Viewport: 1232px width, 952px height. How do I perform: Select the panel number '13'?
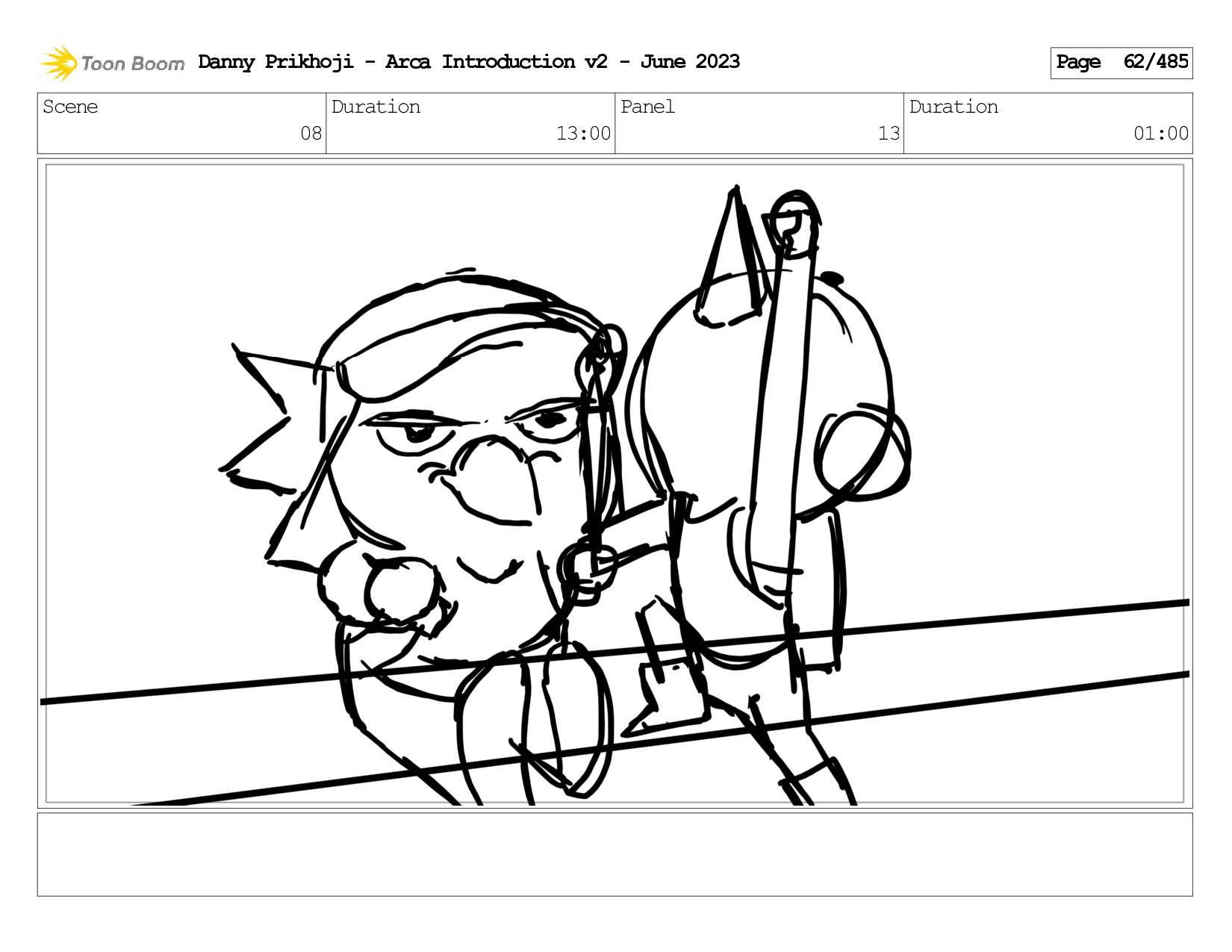pyautogui.click(x=889, y=134)
